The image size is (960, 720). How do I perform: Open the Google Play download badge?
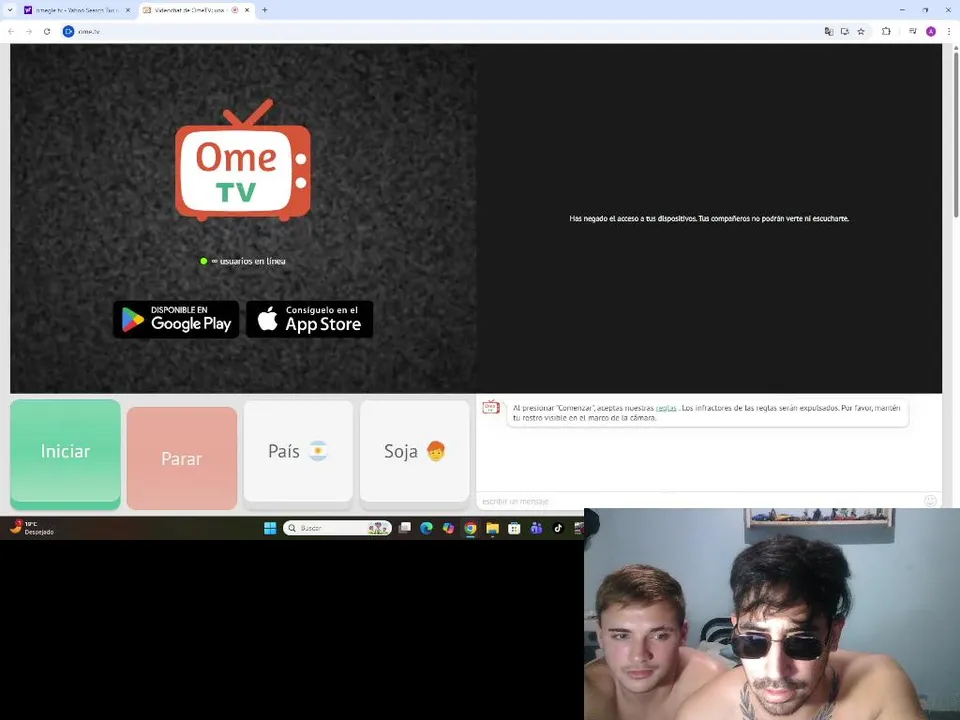tap(176, 319)
